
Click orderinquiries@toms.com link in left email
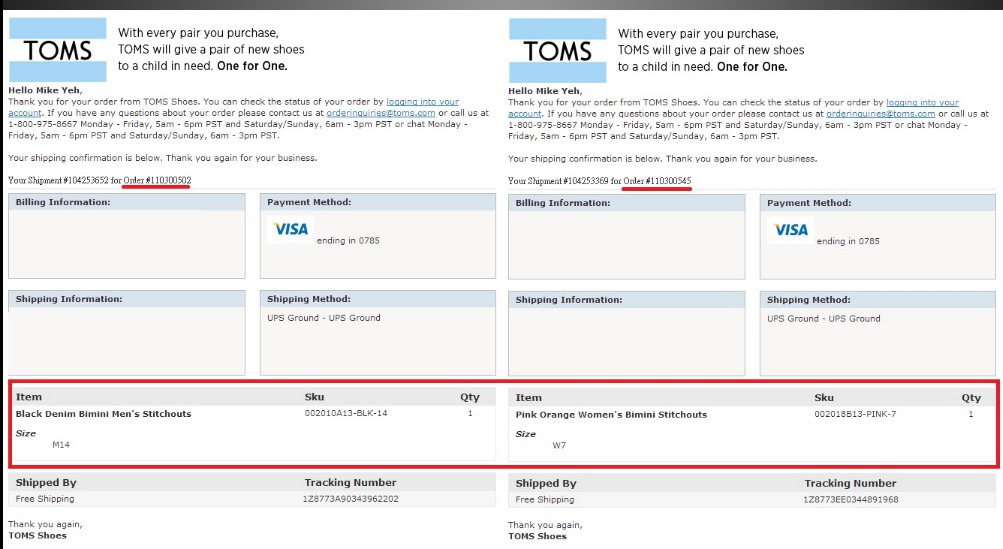point(381,113)
